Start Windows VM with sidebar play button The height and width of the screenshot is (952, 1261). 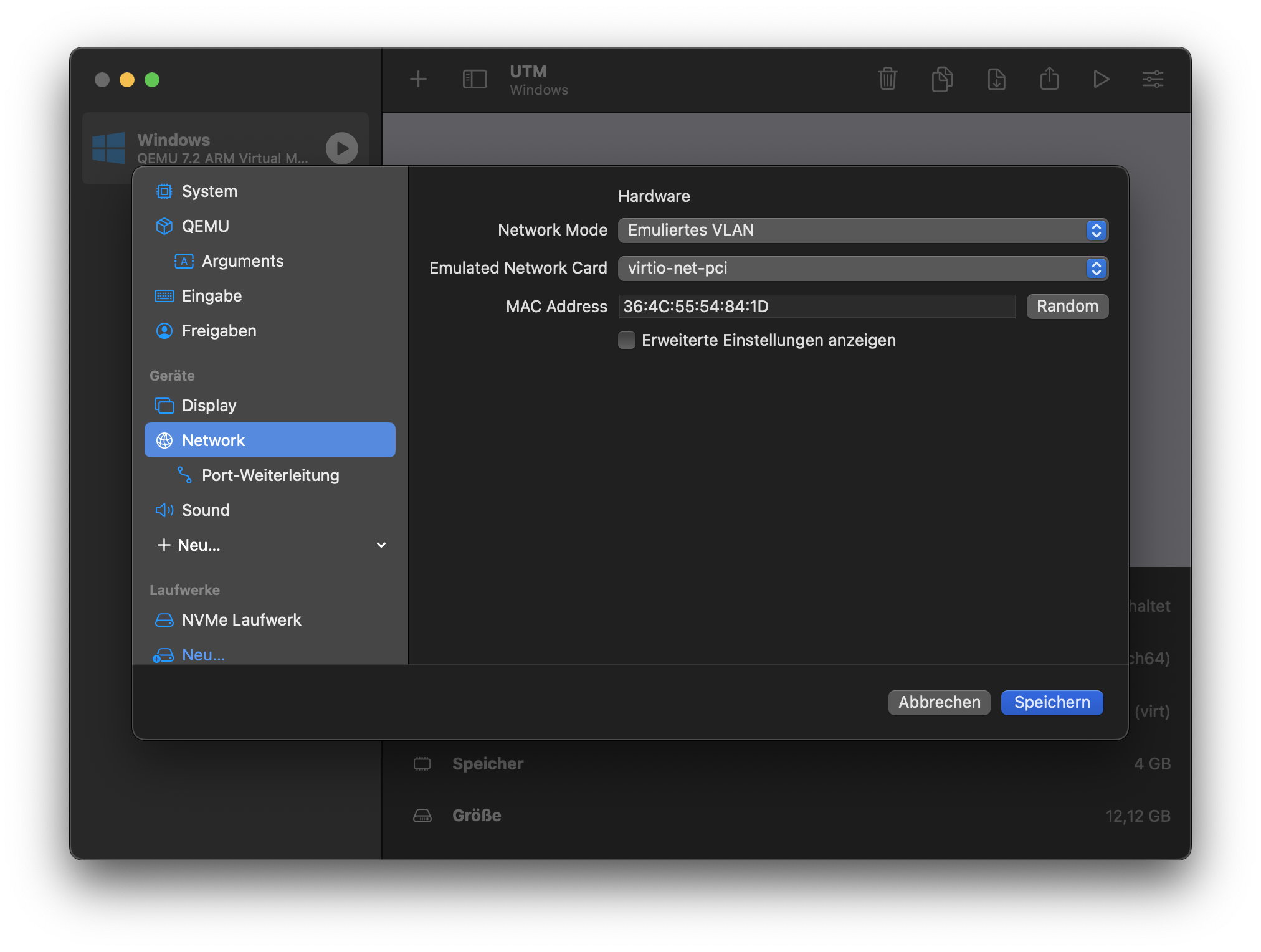coord(341,148)
